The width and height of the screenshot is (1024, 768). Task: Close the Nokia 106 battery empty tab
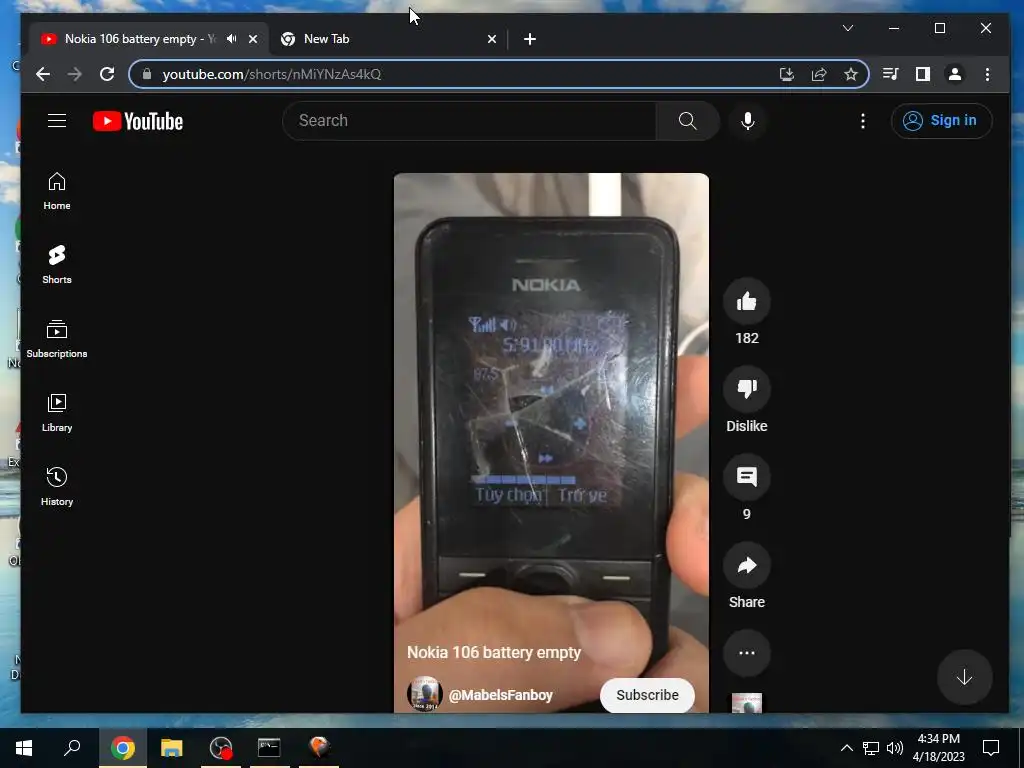253,39
